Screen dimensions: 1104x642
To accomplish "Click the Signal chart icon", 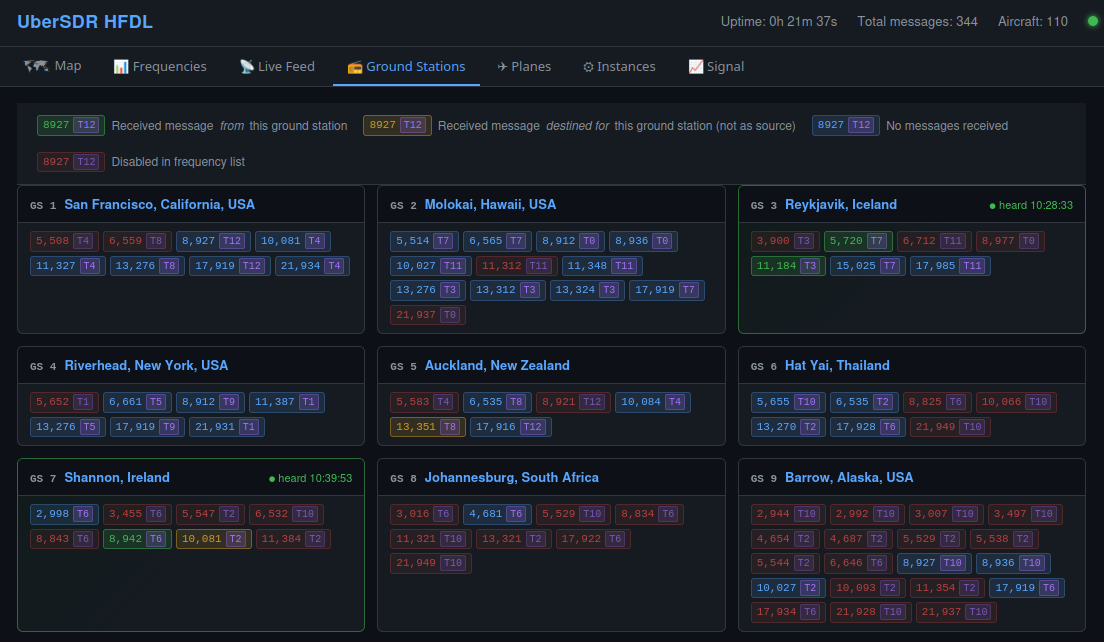I will coord(696,67).
